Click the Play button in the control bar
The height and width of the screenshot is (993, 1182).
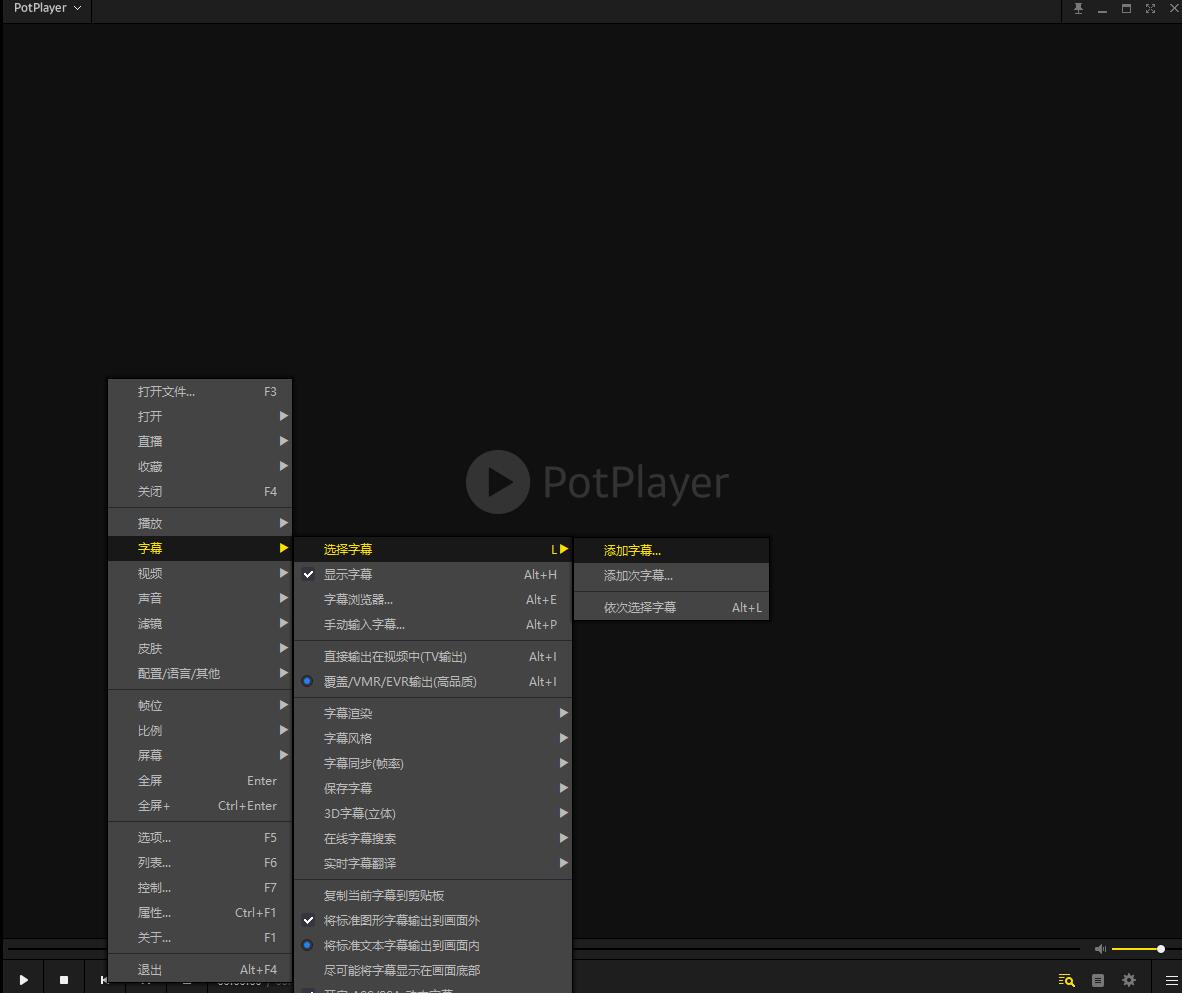click(x=23, y=979)
